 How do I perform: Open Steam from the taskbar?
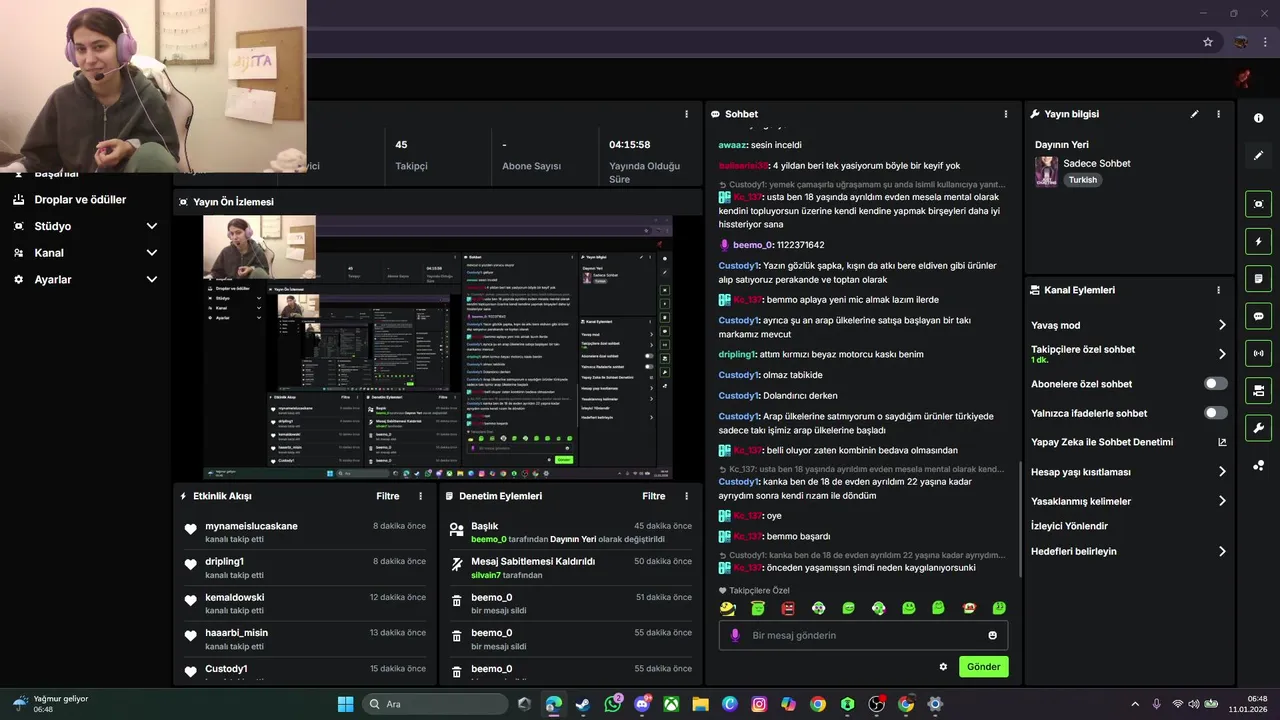[583, 704]
